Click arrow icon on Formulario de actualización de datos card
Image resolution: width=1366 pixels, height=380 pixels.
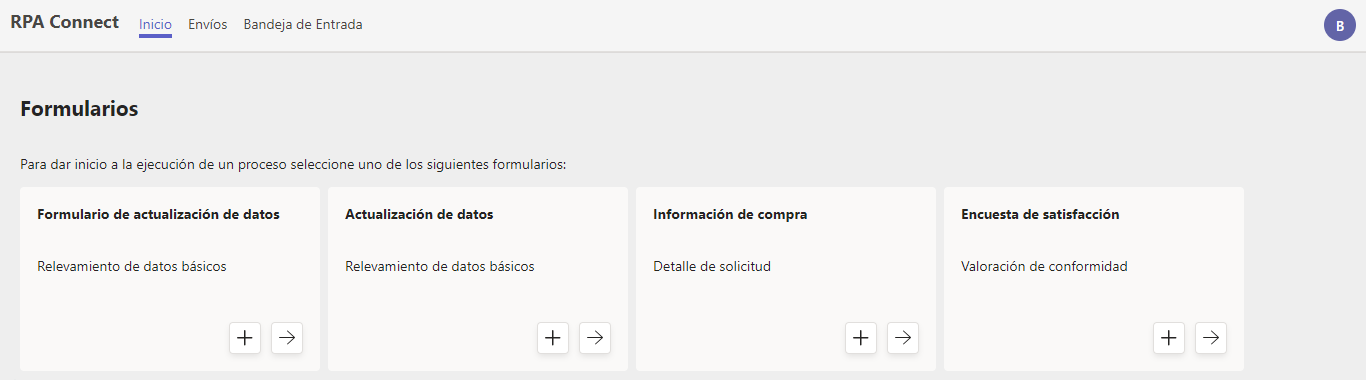click(287, 338)
